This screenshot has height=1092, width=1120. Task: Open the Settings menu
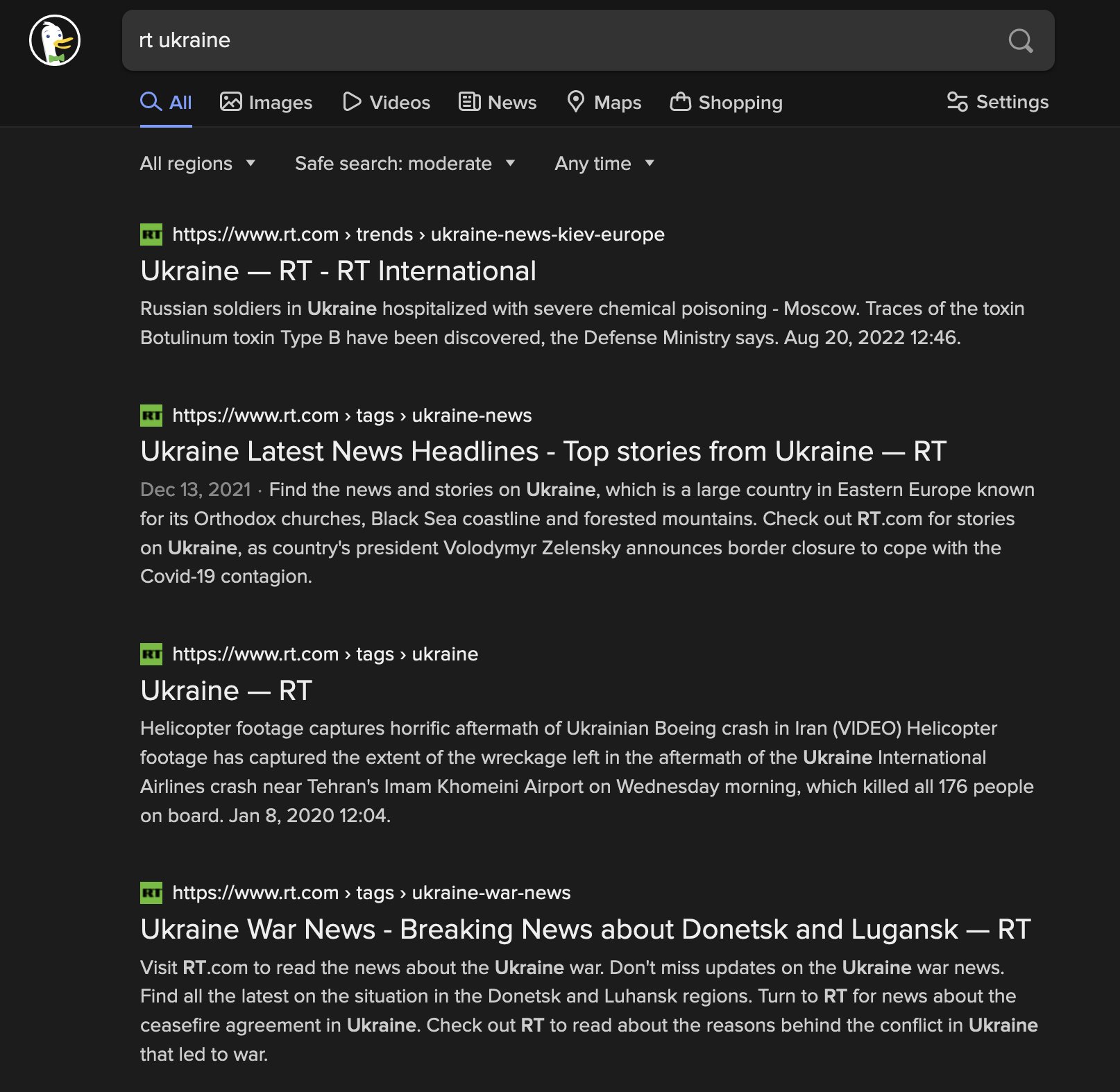click(998, 102)
